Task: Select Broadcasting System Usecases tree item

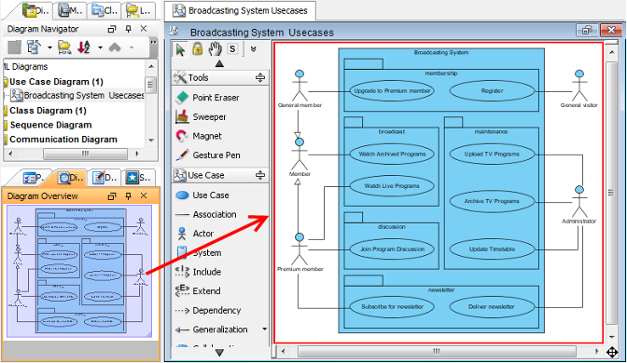Action: [77, 95]
